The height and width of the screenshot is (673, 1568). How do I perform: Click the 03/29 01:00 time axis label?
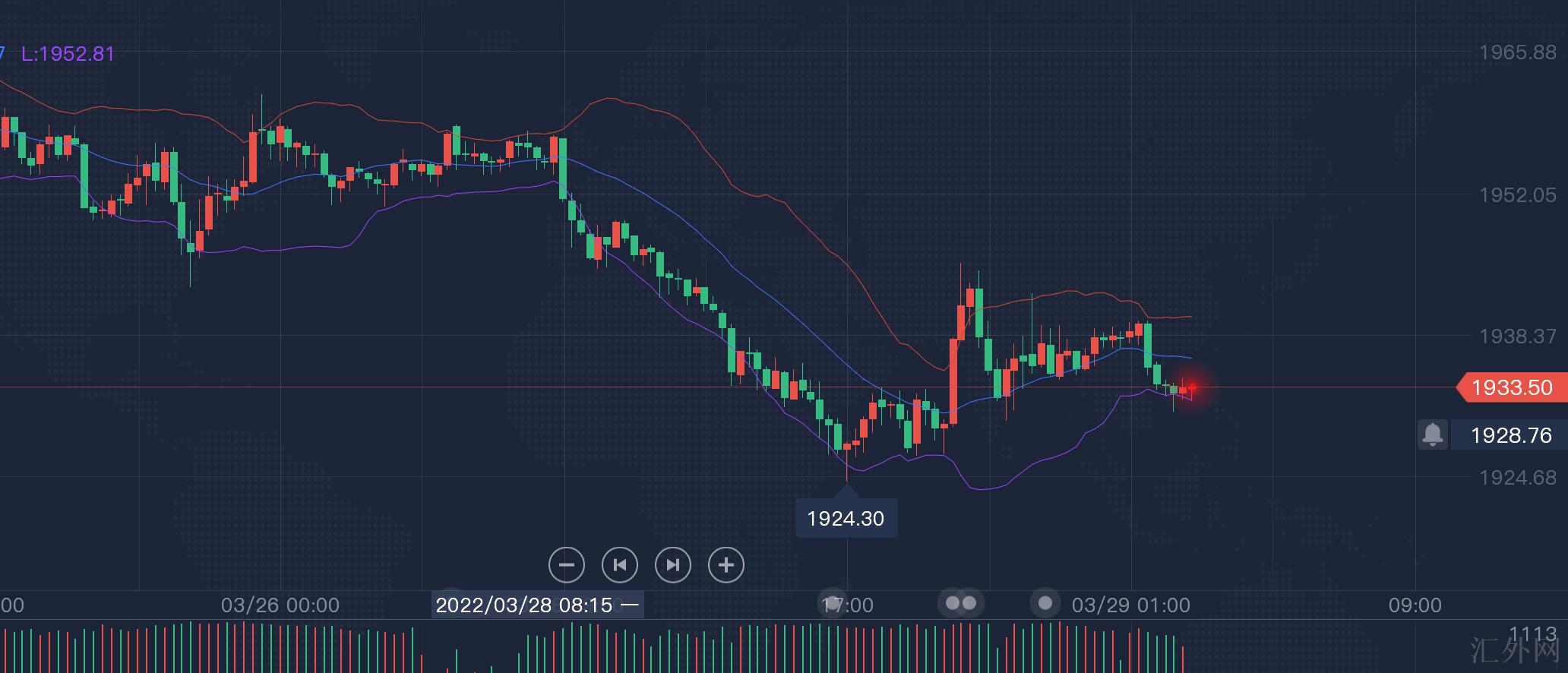pos(1130,605)
